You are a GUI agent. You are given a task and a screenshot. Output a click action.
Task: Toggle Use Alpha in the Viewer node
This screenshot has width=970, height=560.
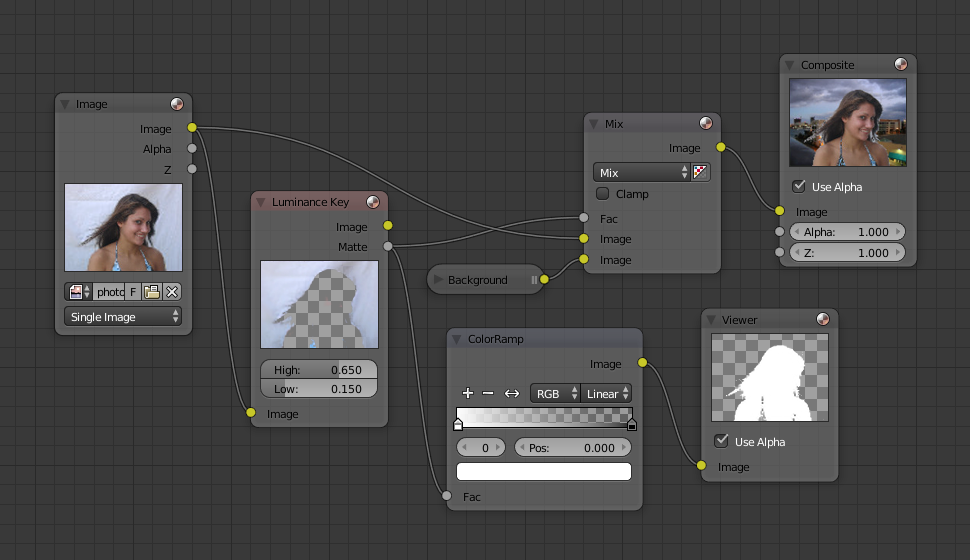click(x=721, y=442)
